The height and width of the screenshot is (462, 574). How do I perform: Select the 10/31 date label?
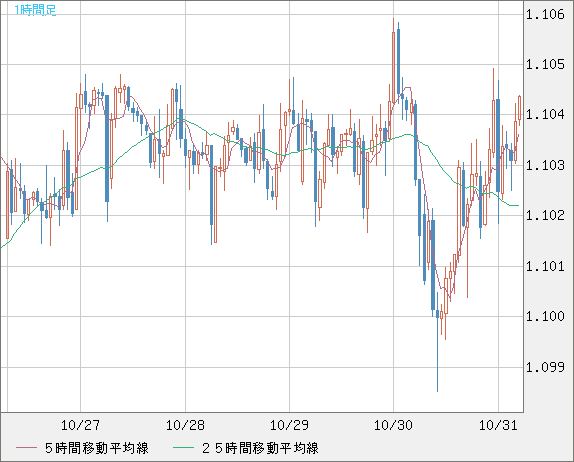[498, 425]
